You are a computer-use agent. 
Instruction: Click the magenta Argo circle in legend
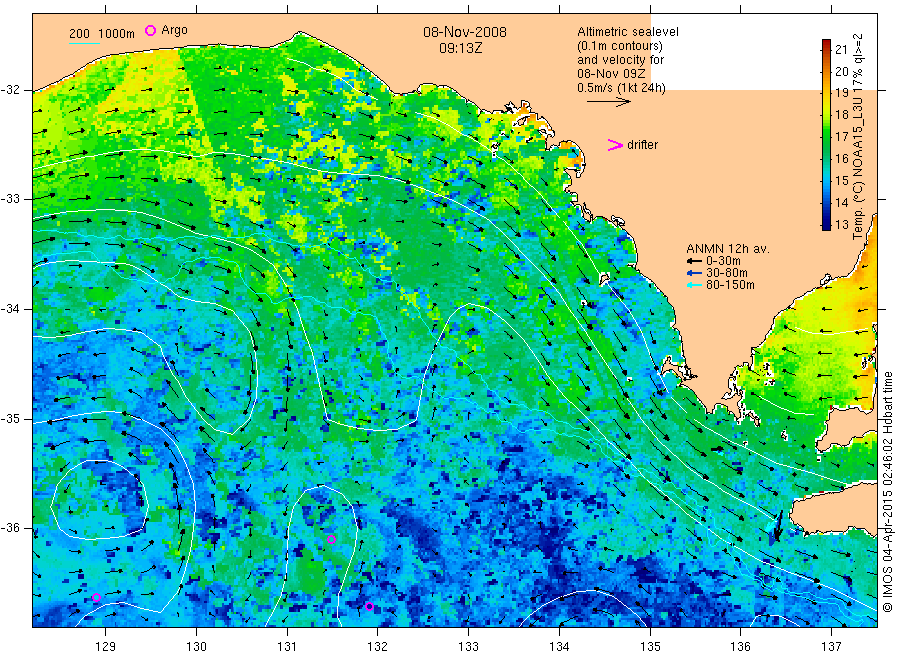pyautogui.click(x=150, y=30)
